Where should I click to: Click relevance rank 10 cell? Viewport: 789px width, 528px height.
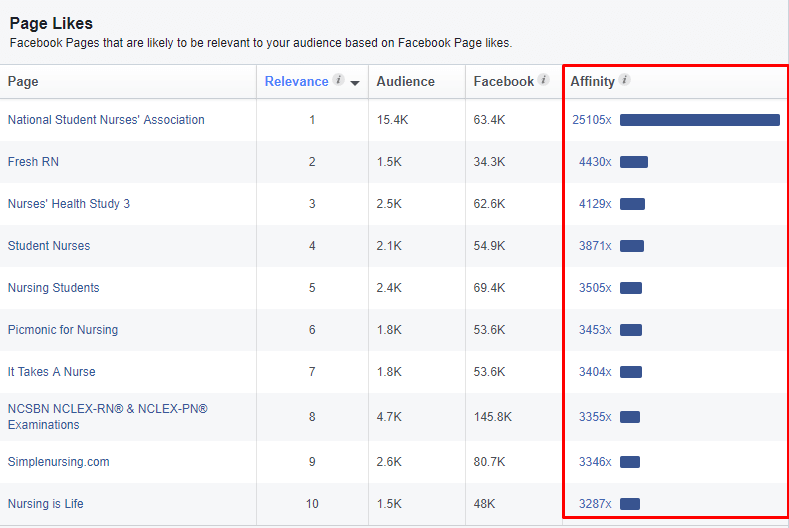tap(312, 504)
